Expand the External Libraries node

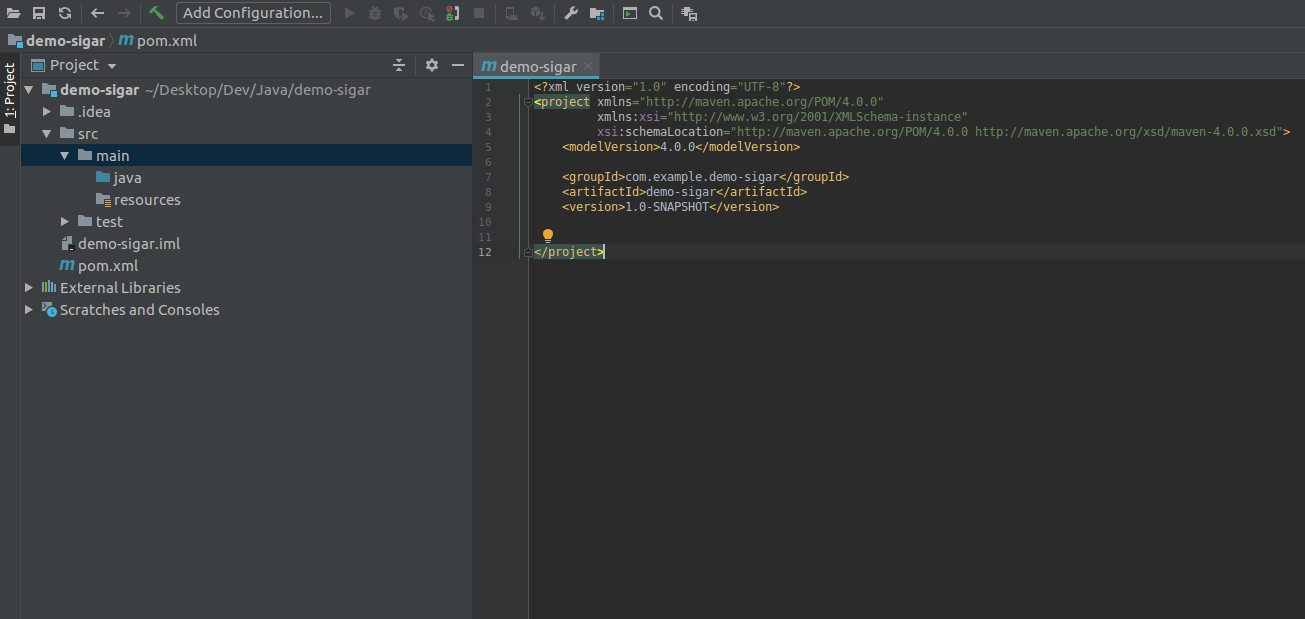click(29, 287)
